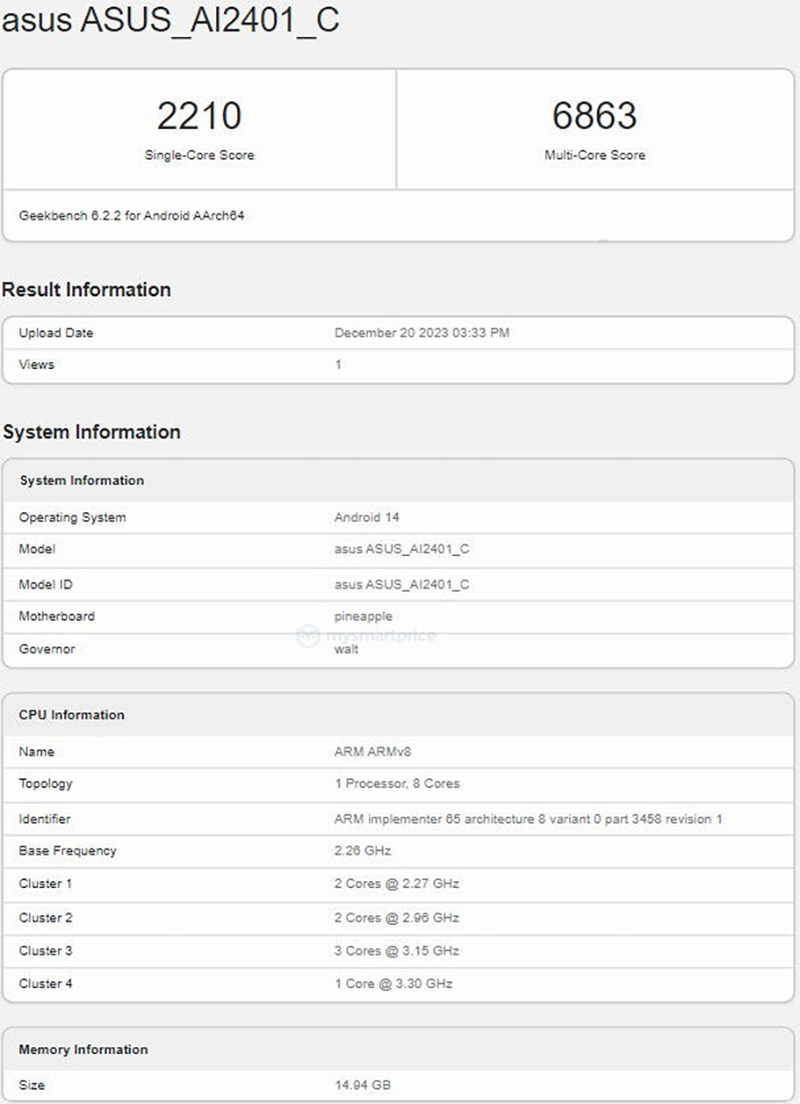Click the CPU Name ARM ARMv8 row
Screen dimensions: 800x1104
(x=364, y=751)
